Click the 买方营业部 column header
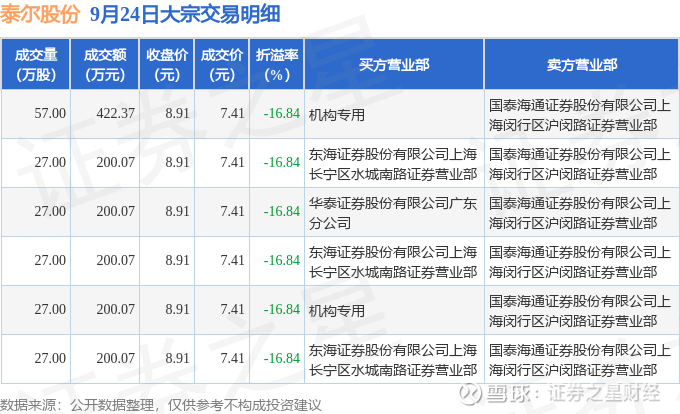The width and height of the screenshot is (680, 414). [394, 65]
